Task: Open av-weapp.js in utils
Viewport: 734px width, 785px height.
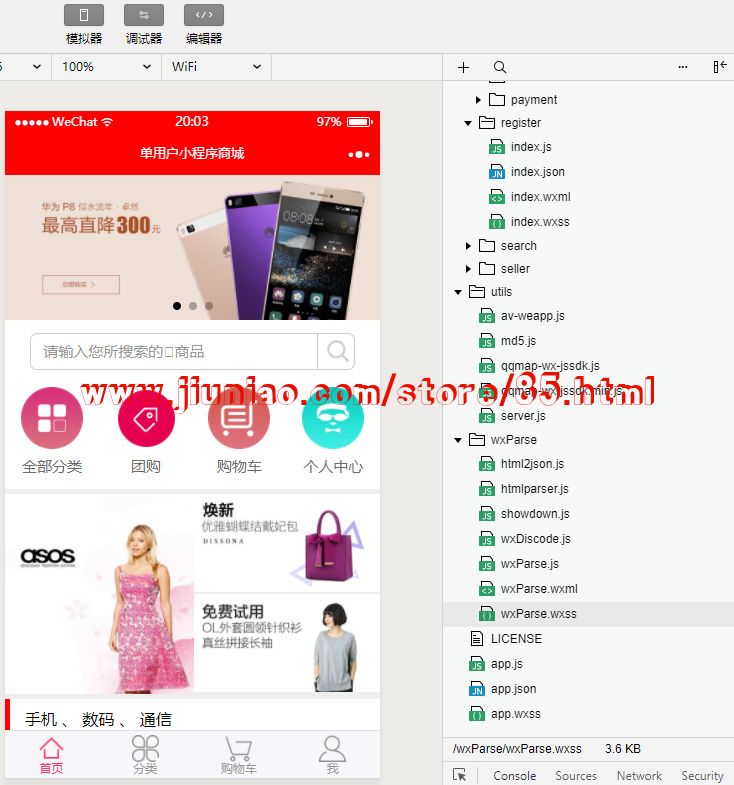Action: tap(521, 316)
